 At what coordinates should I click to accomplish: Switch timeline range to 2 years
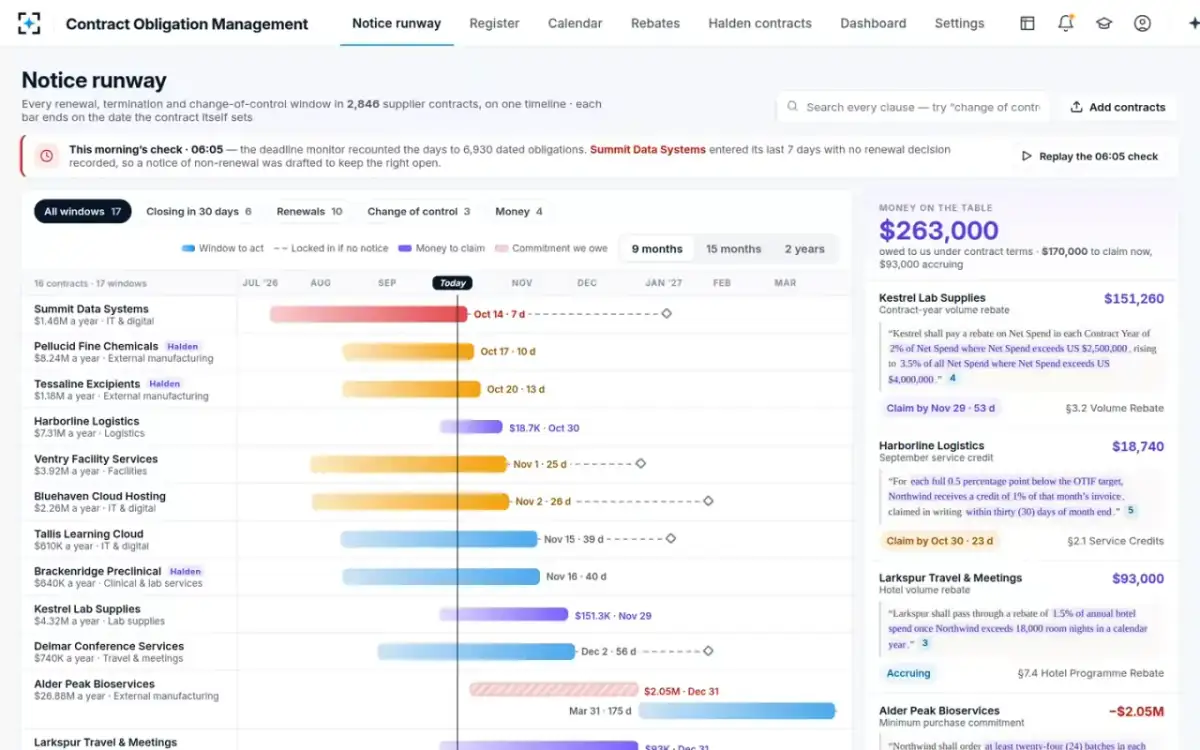805,249
